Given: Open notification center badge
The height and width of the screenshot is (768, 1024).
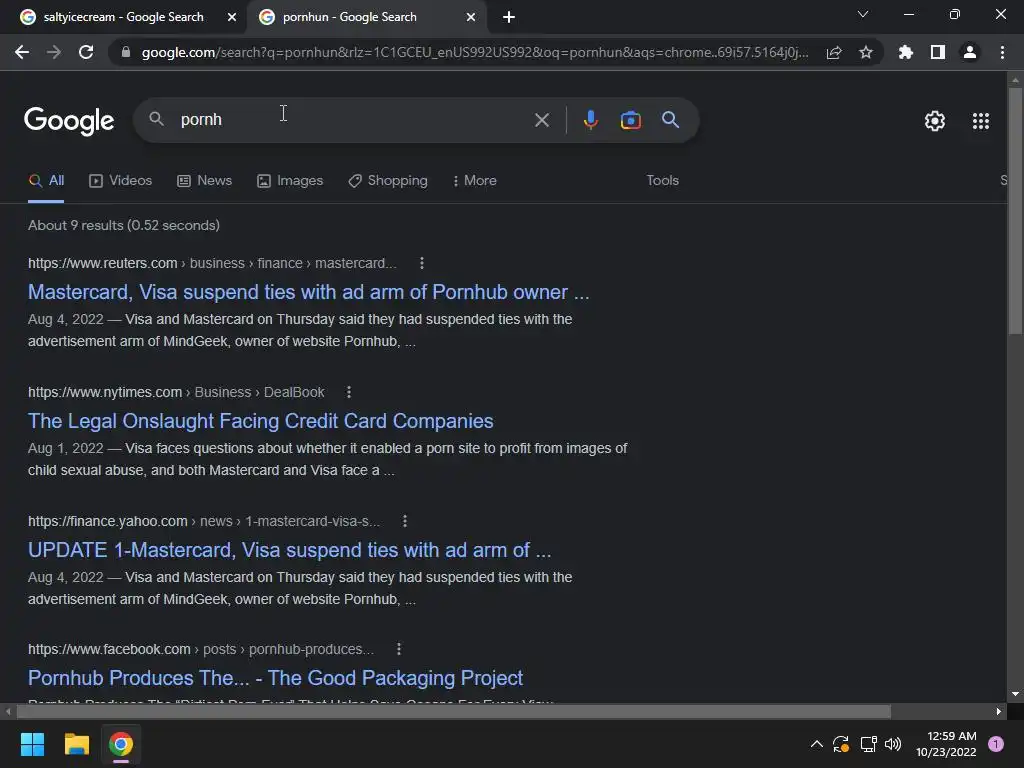Looking at the screenshot, I should 996,744.
